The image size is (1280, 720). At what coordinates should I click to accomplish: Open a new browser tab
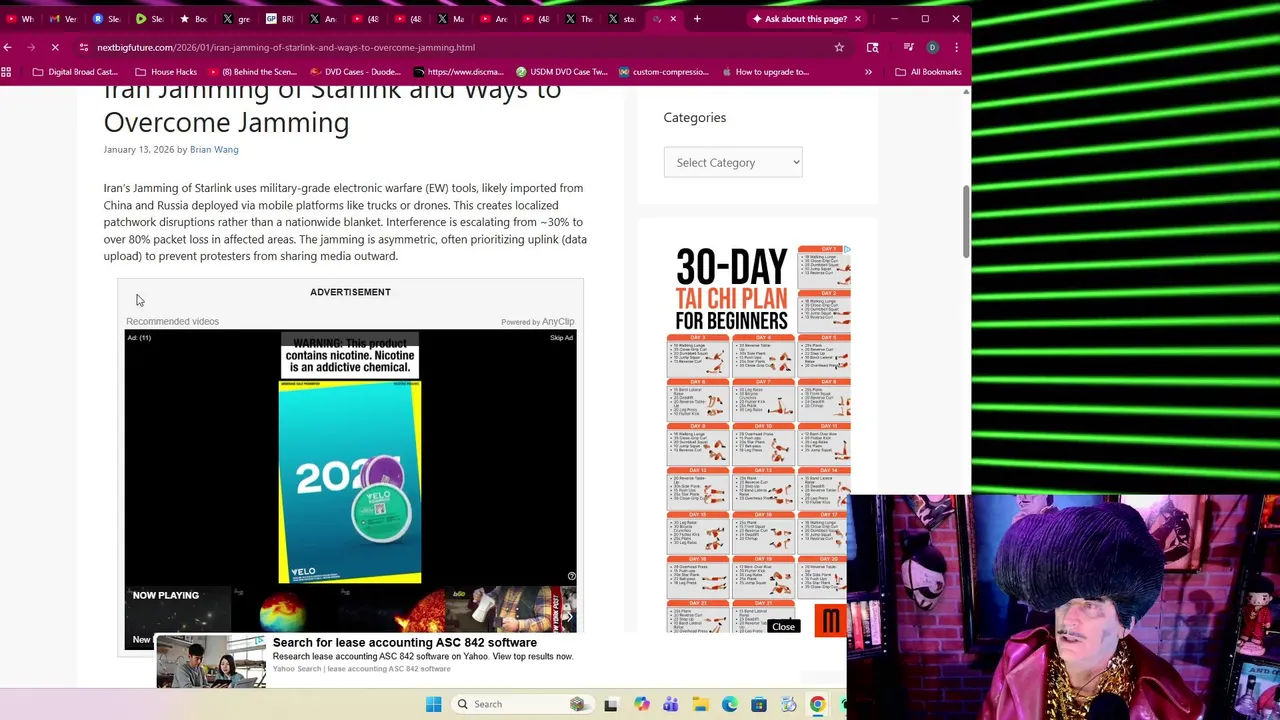(x=697, y=19)
